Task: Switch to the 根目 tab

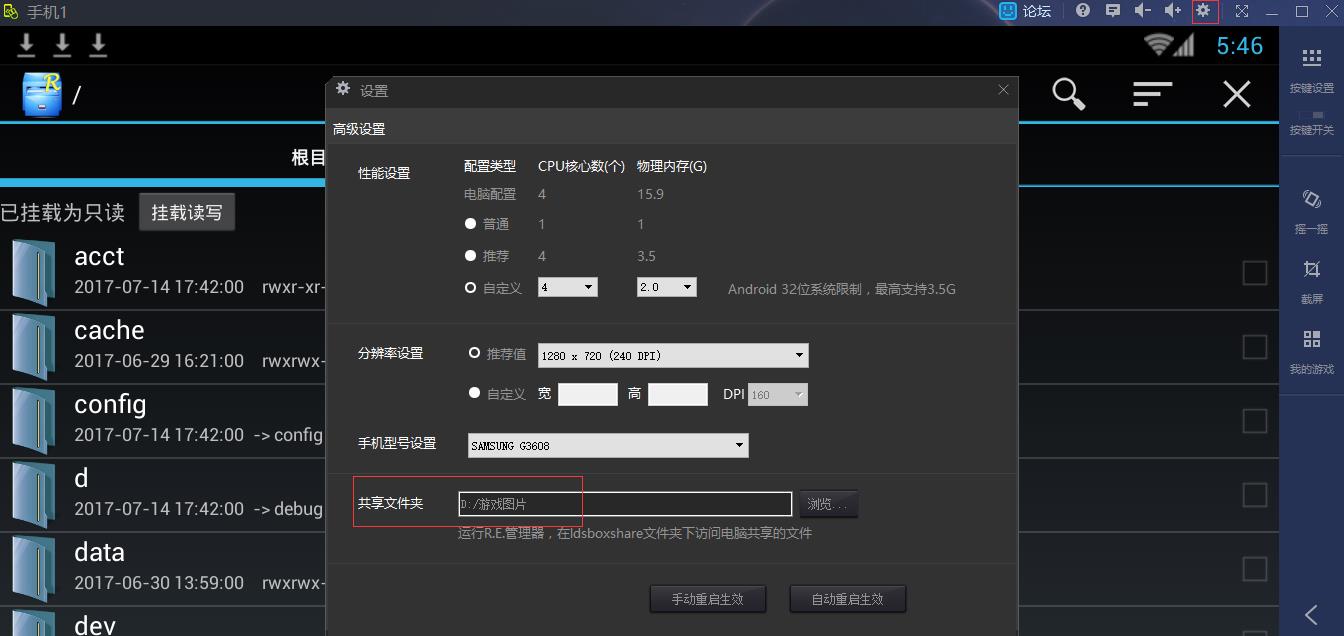Action: (x=308, y=157)
